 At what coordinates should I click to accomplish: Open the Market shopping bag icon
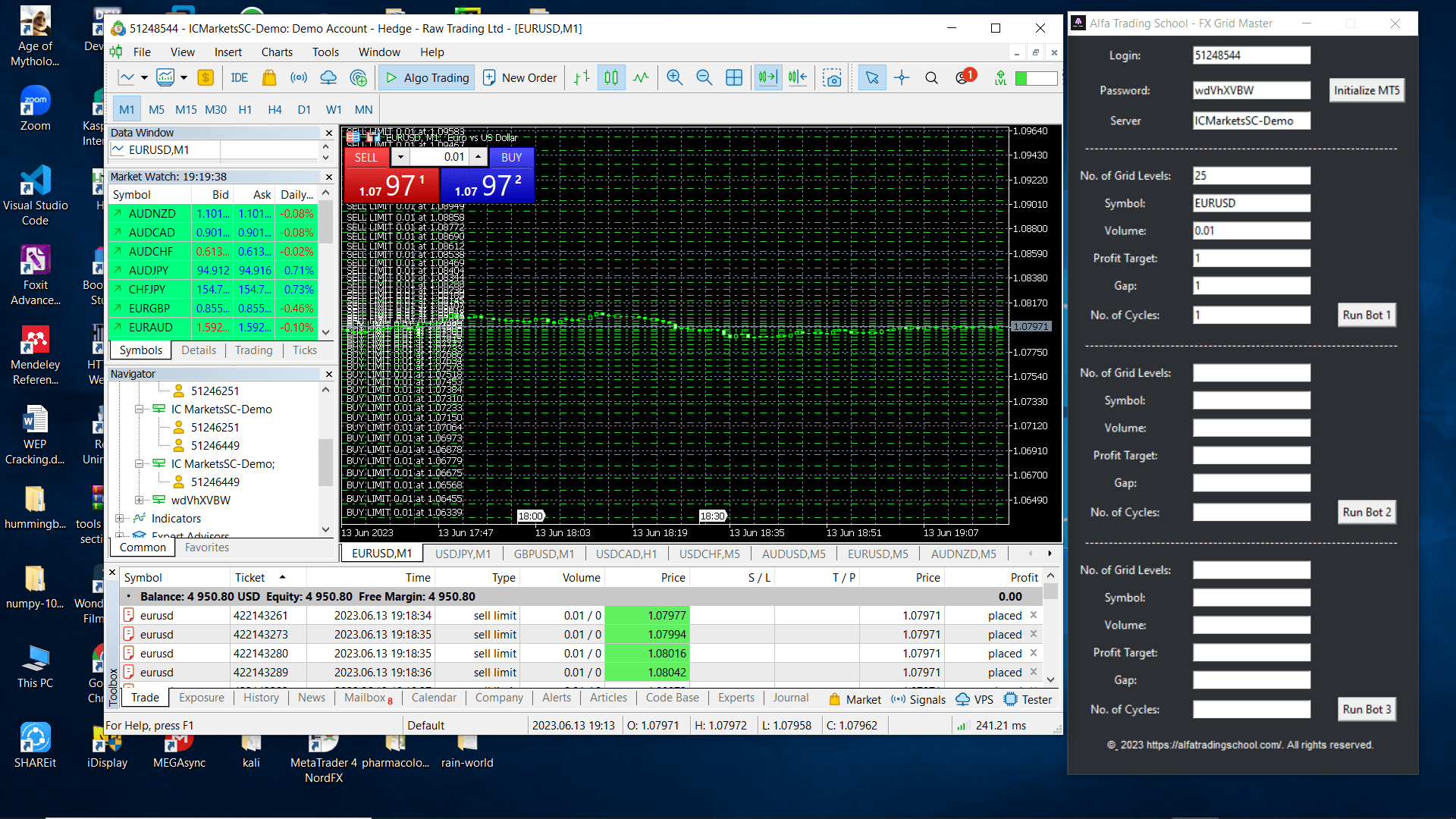268,77
